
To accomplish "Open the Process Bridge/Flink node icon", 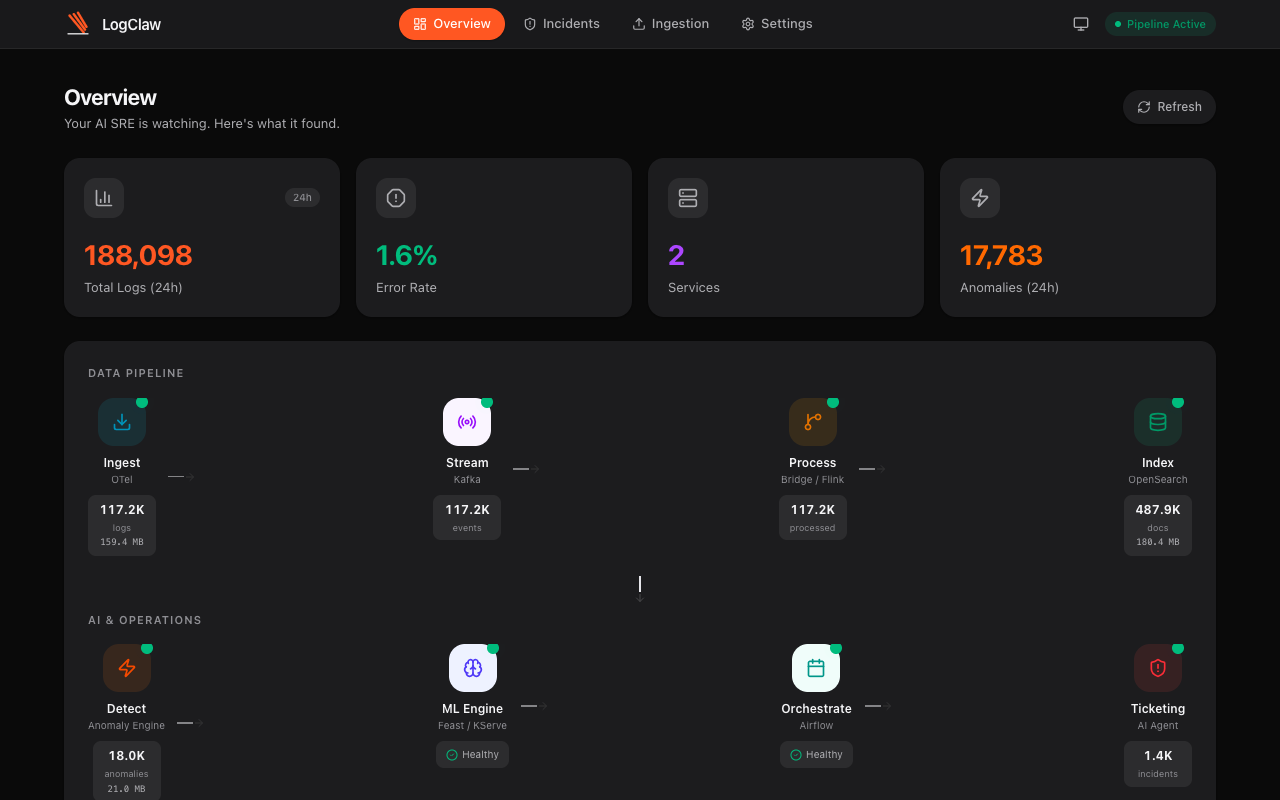I will click(x=813, y=421).
